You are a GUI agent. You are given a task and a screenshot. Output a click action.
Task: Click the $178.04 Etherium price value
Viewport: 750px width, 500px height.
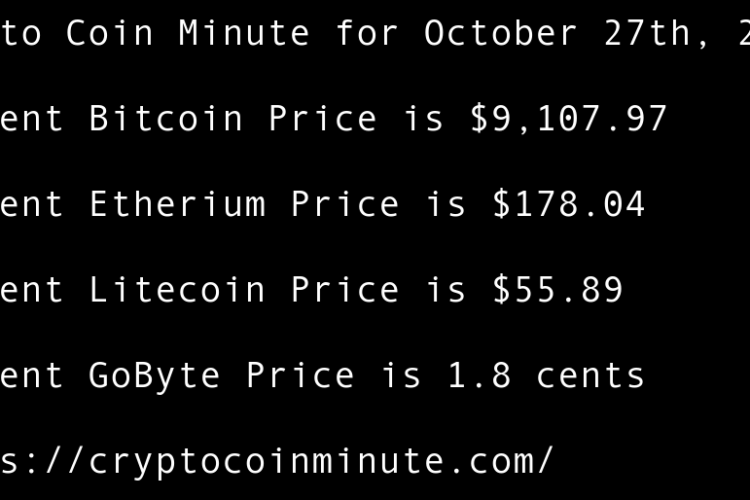(568, 205)
